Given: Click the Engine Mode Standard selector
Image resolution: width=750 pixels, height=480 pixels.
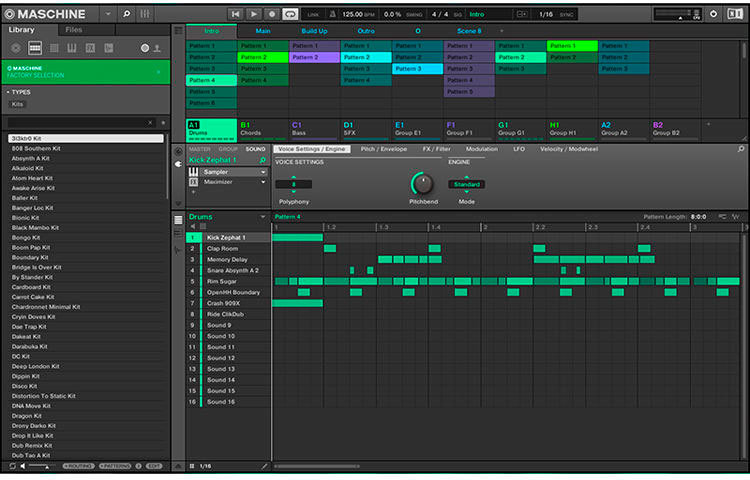Looking at the screenshot, I should (466, 185).
